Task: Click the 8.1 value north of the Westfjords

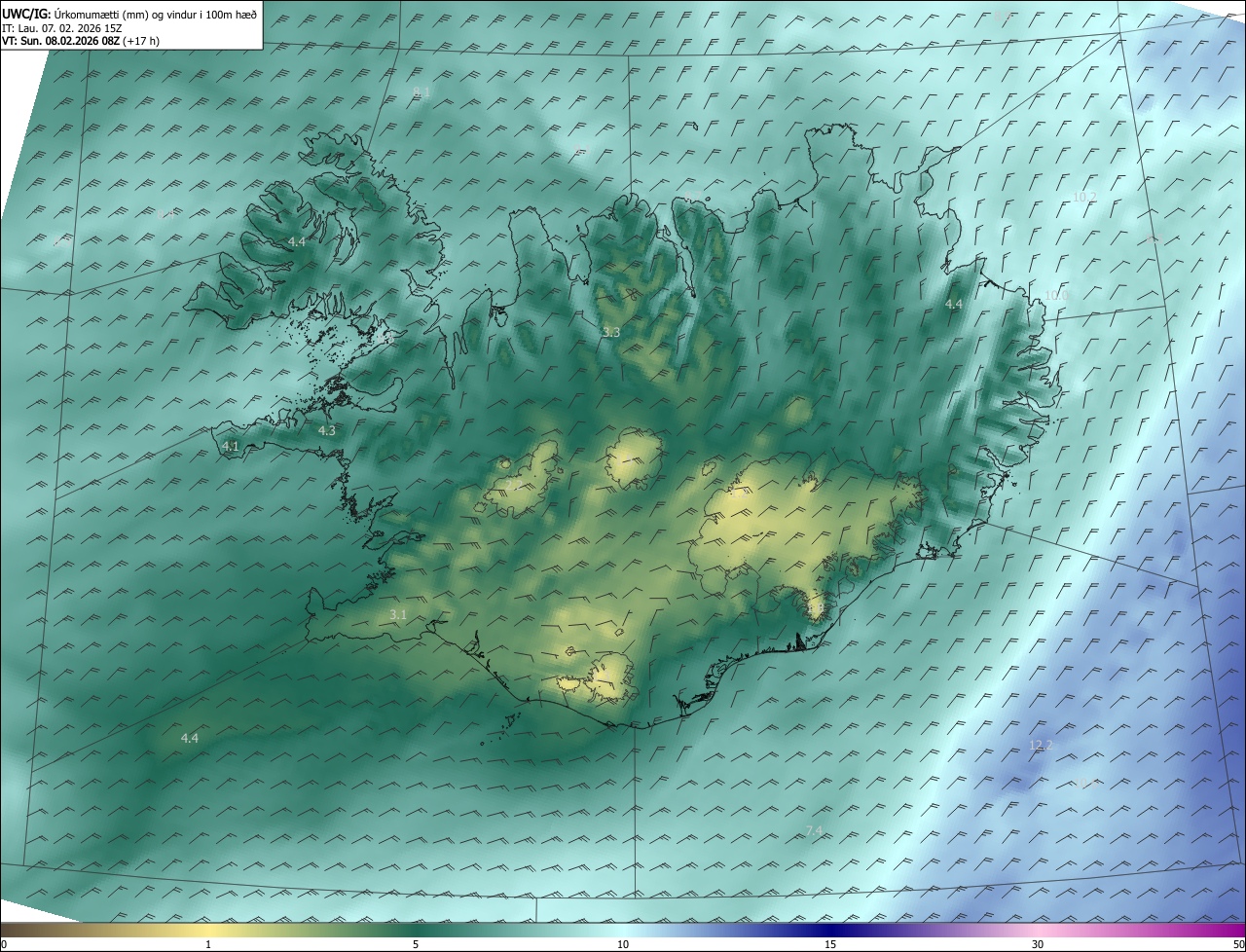Action: coord(421,92)
